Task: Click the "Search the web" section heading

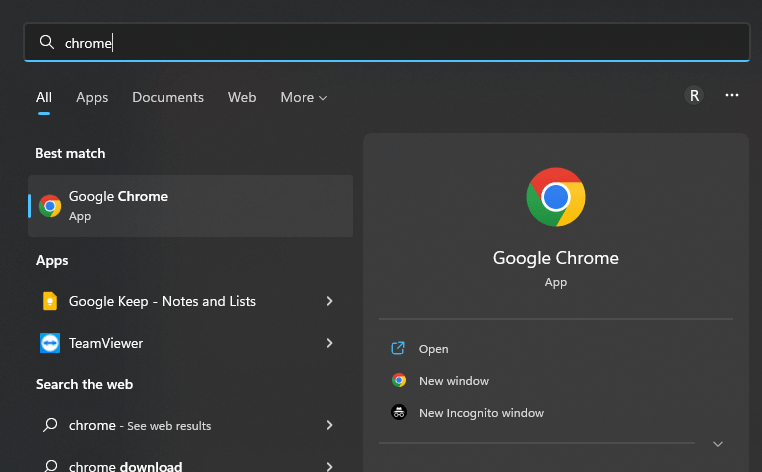Action: pyautogui.click(x=85, y=384)
